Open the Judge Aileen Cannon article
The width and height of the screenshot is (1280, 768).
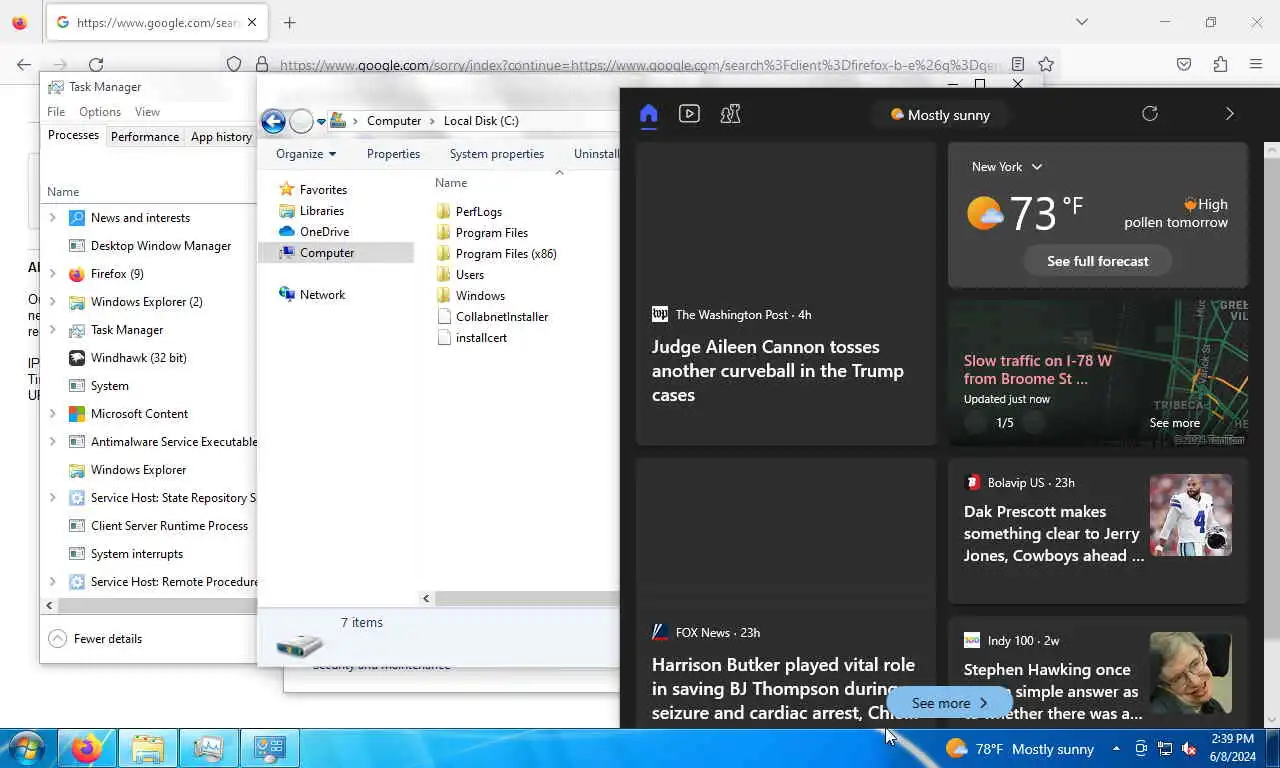point(777,371)
